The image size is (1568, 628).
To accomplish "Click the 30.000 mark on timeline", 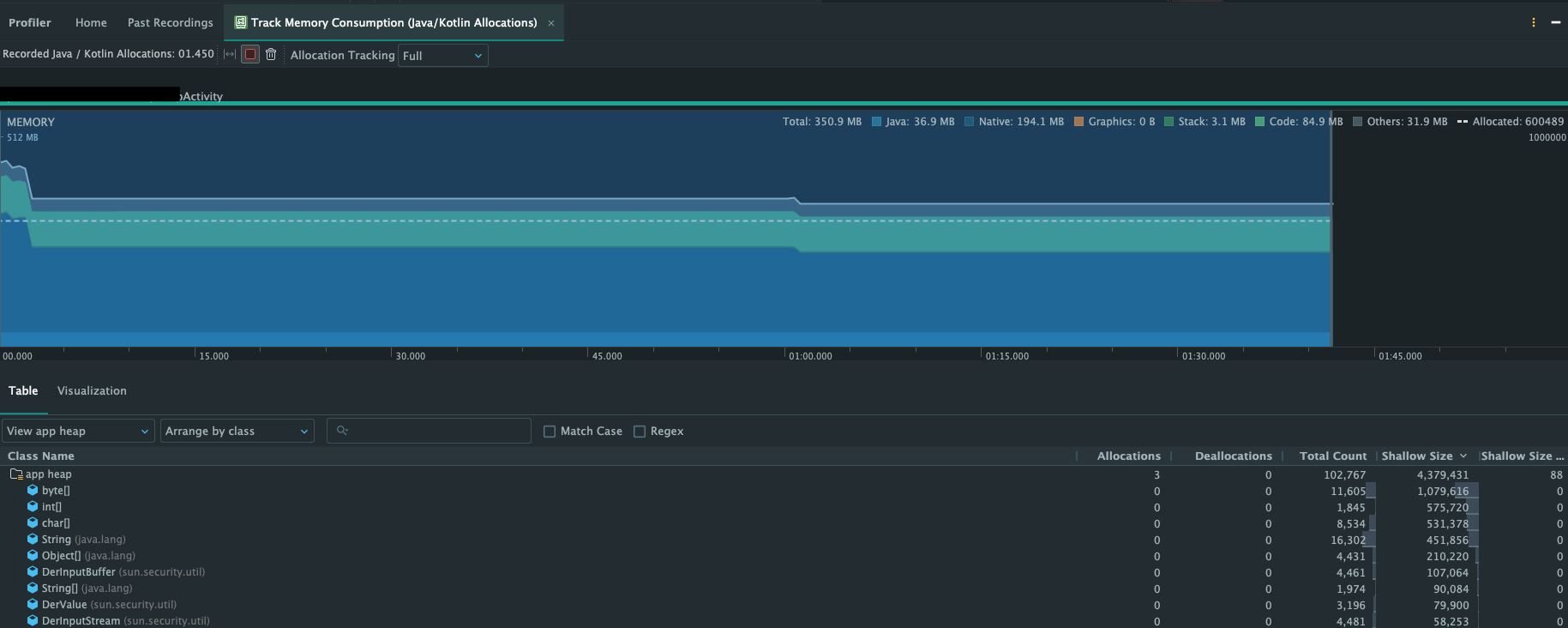I will pyautogui.click(x=411, y=355).
